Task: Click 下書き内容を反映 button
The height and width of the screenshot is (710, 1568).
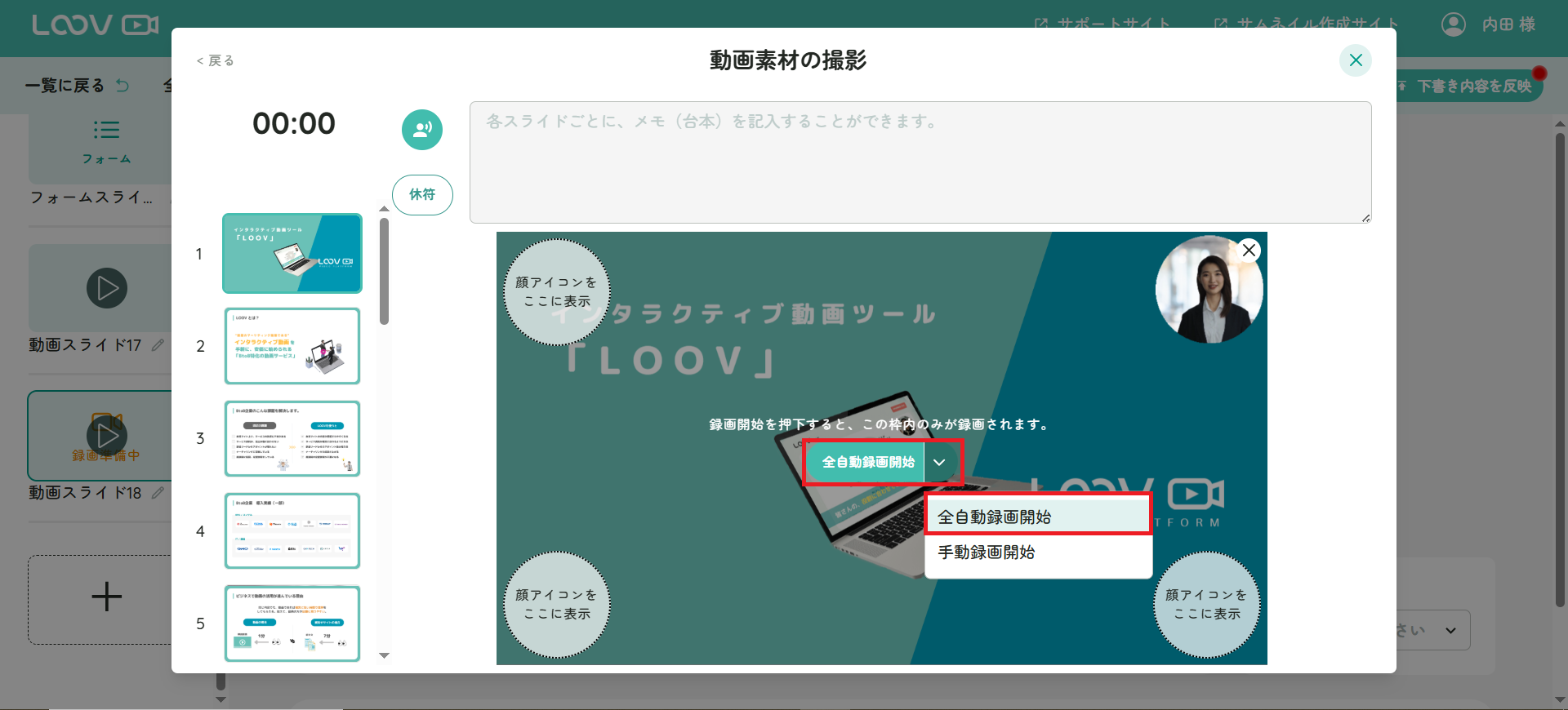Action: click(x=1468, y=86)
